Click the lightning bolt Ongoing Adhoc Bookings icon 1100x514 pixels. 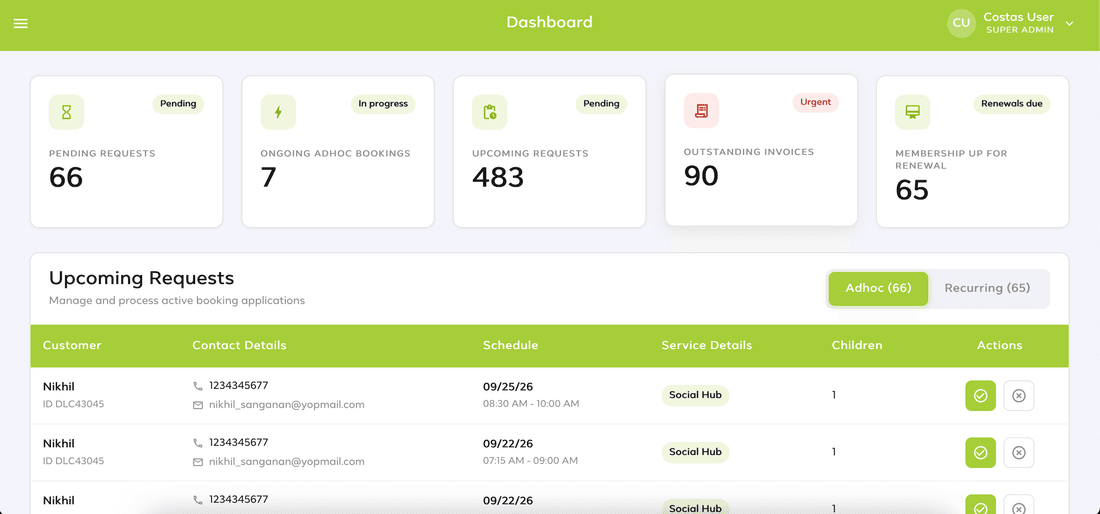pyautogui.click(x=278, y=112)
